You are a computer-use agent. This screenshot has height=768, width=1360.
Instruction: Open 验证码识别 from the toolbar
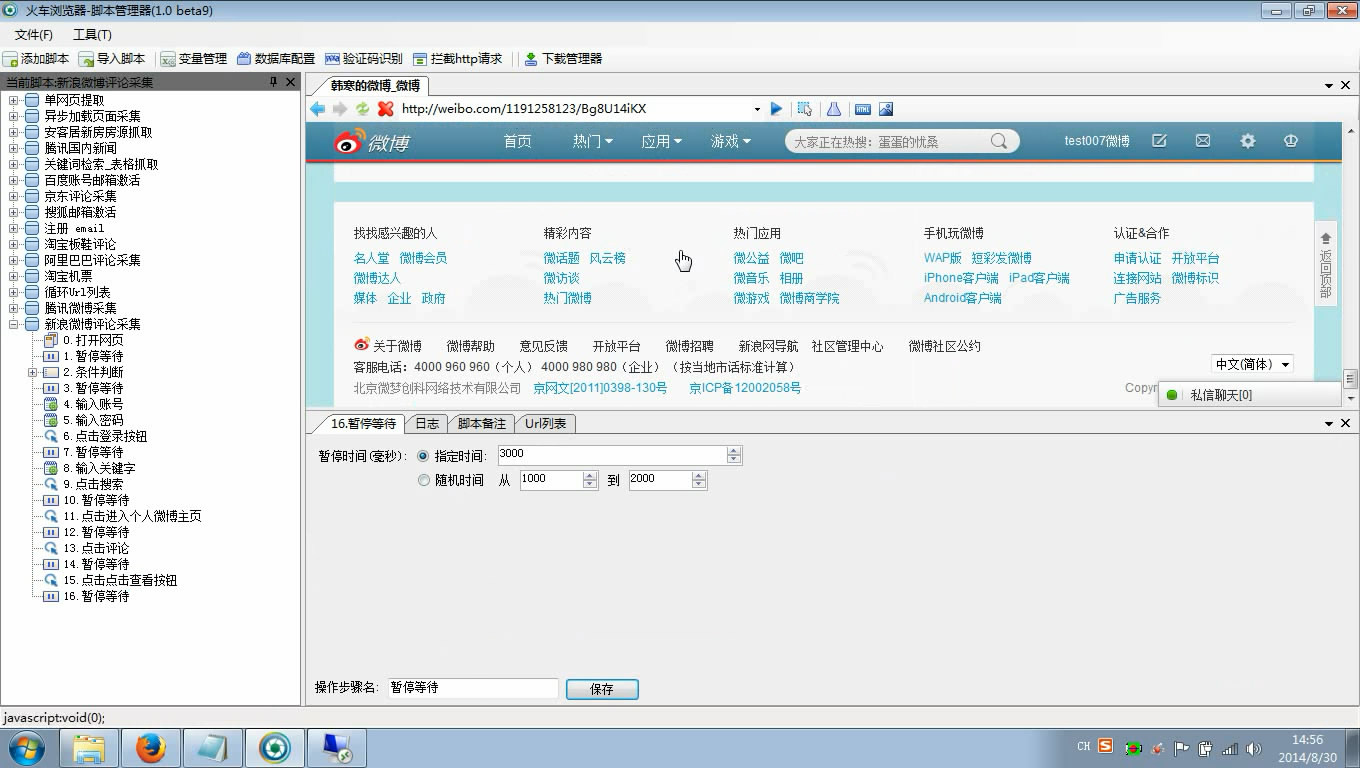[364, 59]
